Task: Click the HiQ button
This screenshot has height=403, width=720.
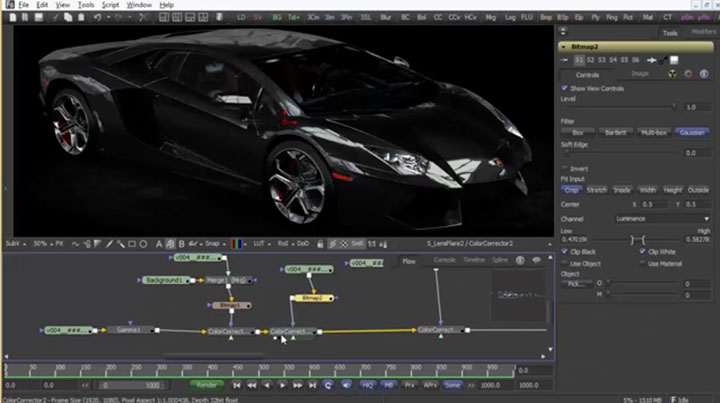Action: [367, 385]
